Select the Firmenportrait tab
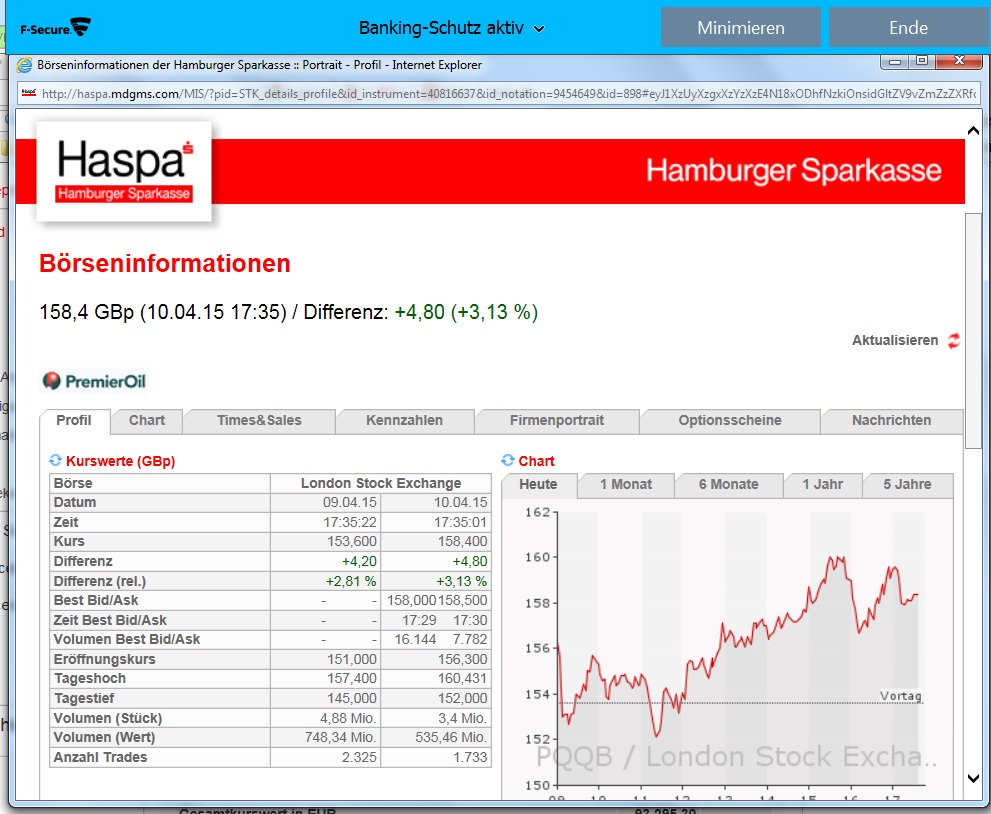The width and height of the screenshot is (991, 814). point(557,421)
